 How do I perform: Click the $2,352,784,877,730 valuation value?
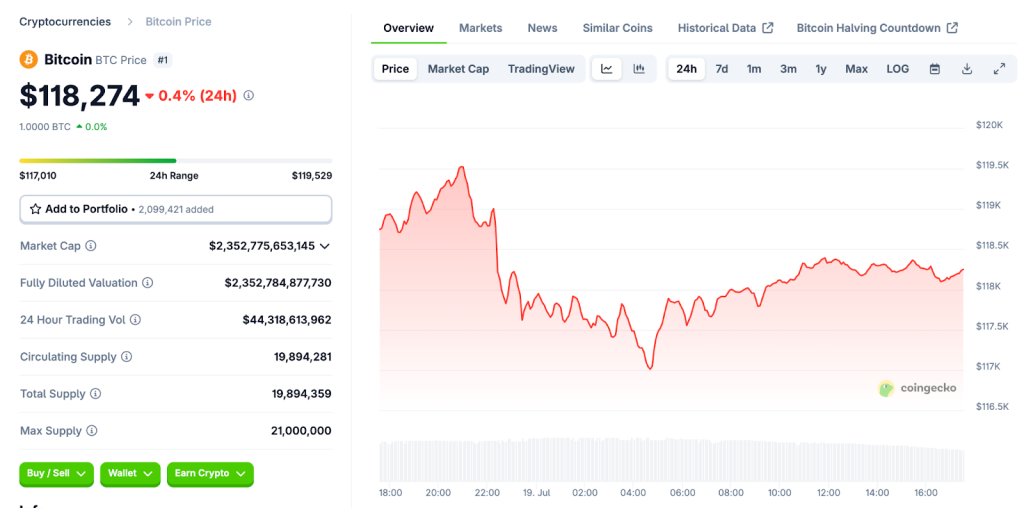pos(278,283)
